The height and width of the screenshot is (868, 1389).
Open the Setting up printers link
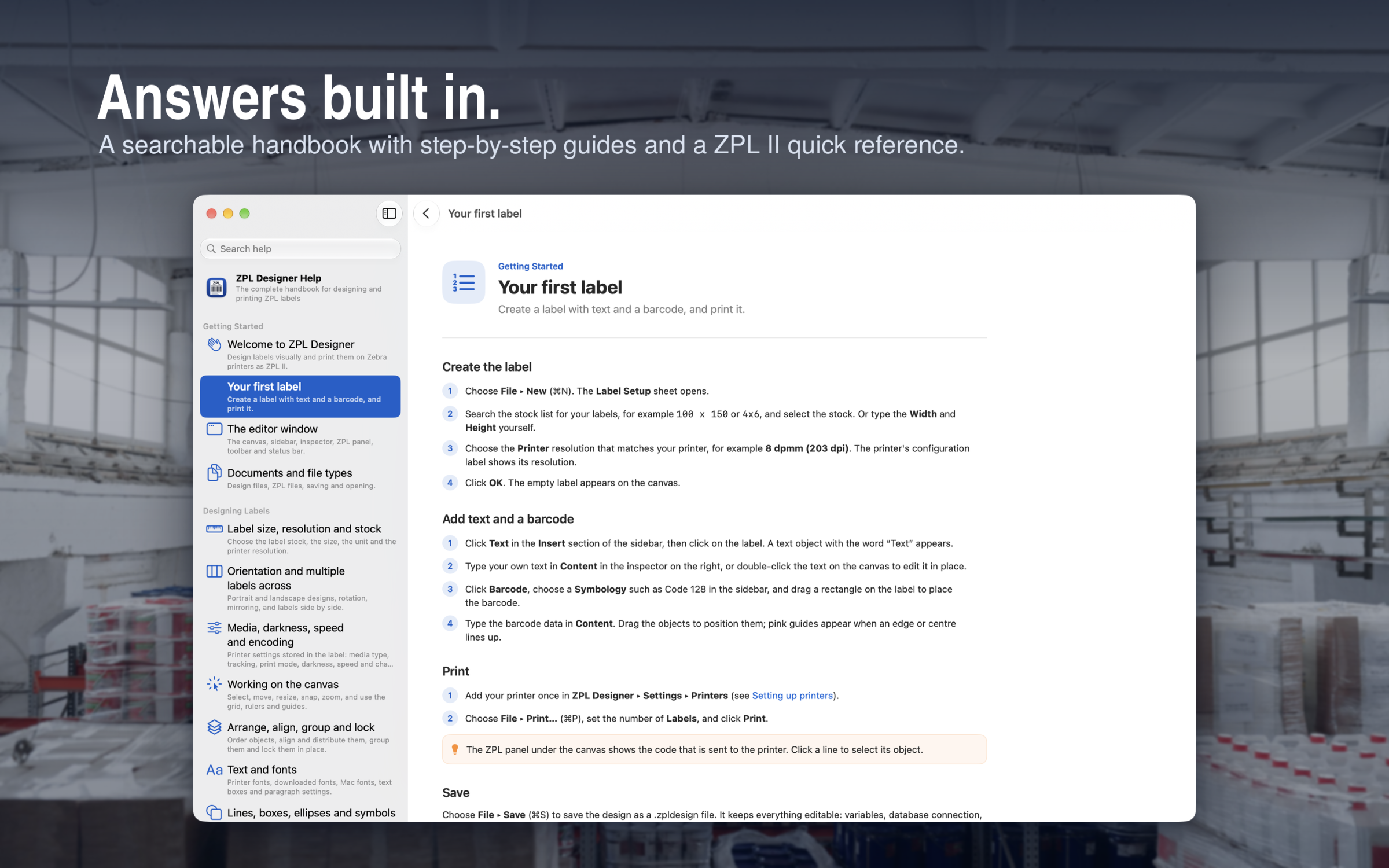(792, 696)
